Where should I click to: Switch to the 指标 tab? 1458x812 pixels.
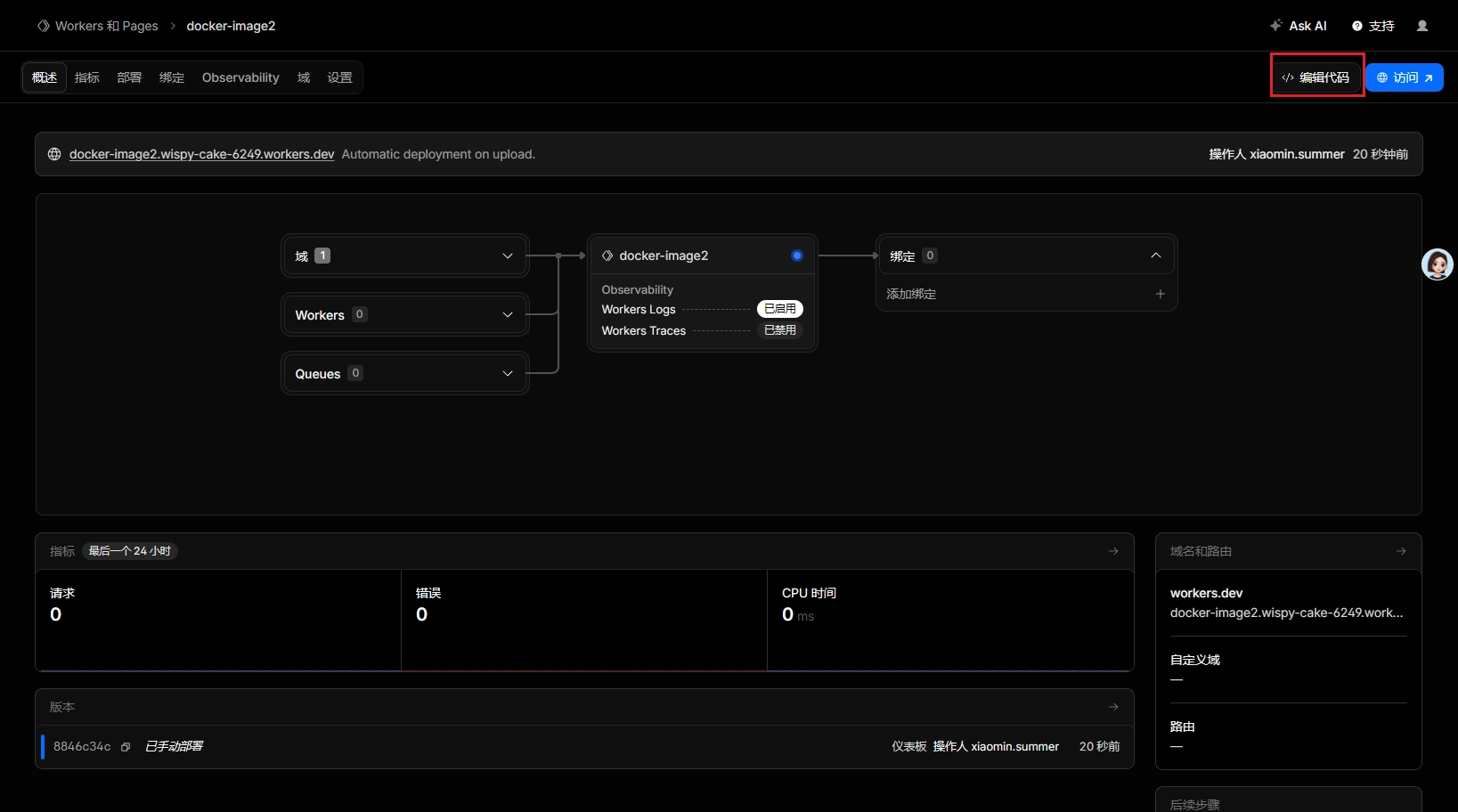[x=87, y=77]
